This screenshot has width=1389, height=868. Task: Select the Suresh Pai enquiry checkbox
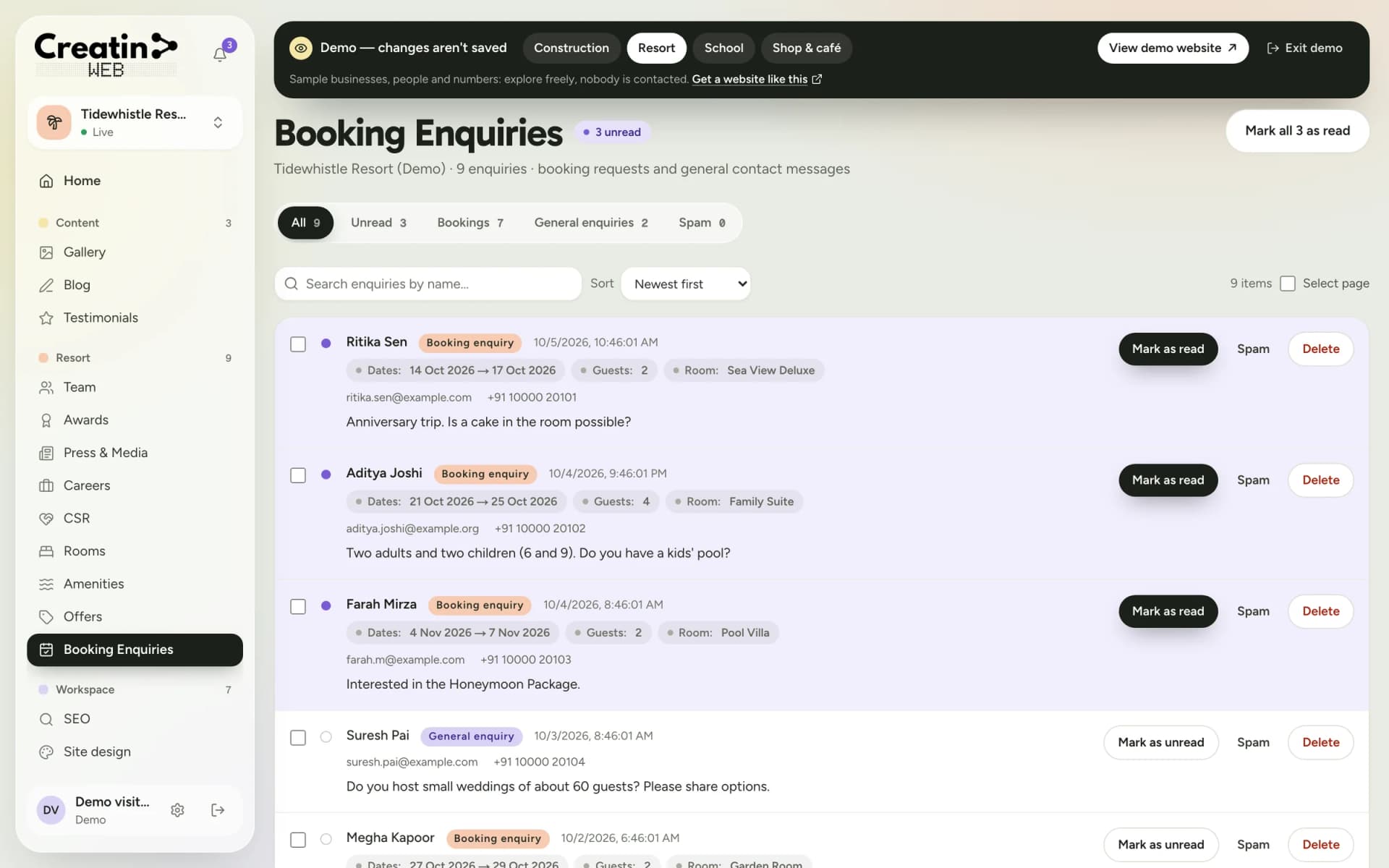tap(298, 738)
